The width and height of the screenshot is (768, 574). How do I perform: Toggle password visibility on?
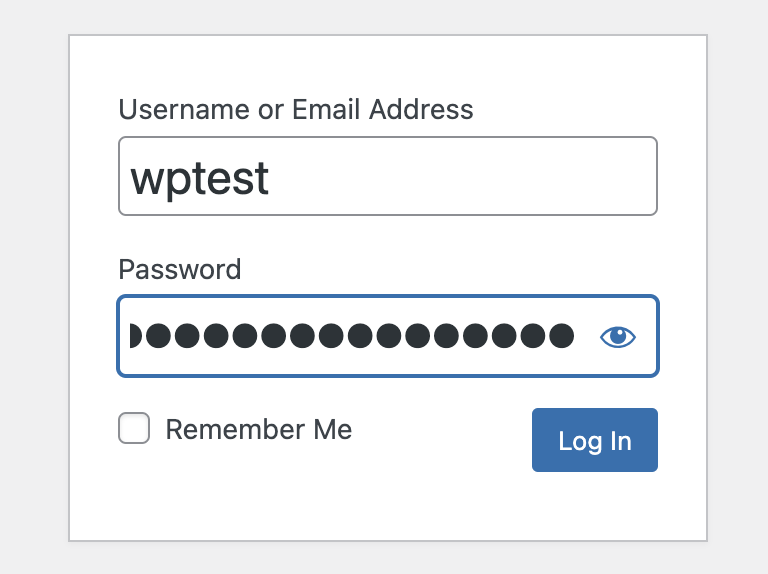click(618, 337)
